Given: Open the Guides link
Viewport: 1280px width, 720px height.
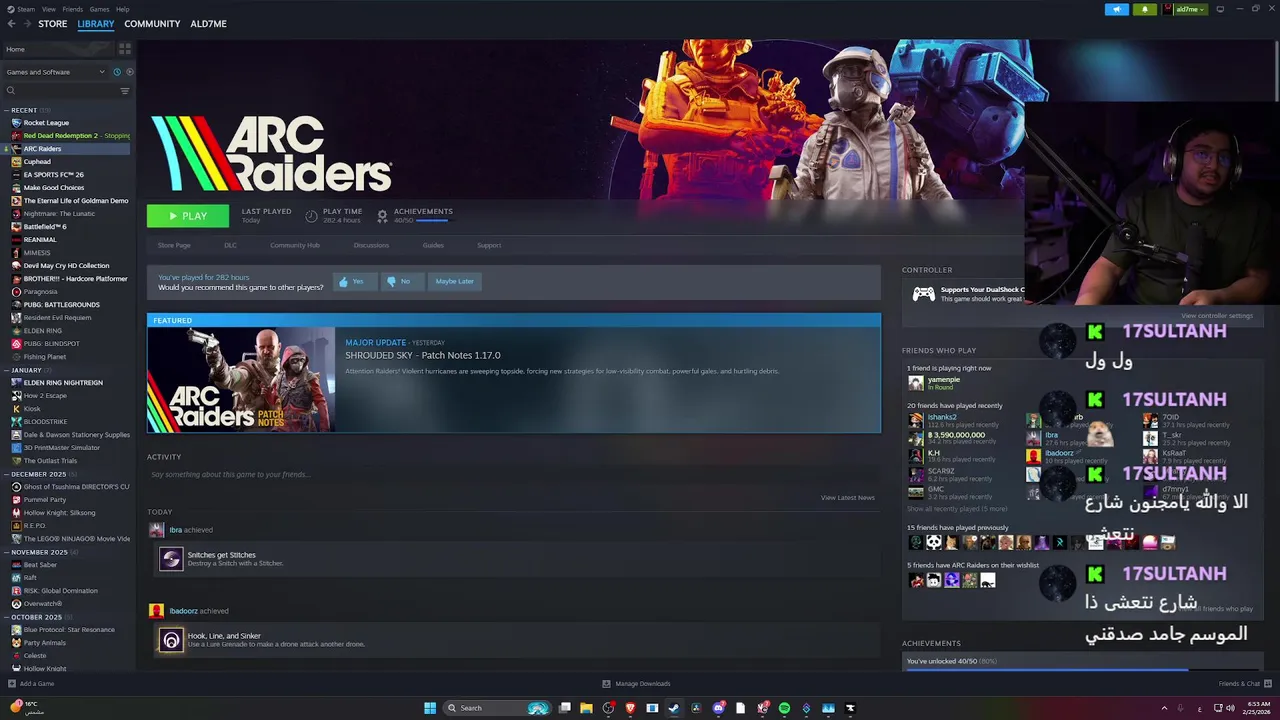Looking at the screenshot, I should 433,245.
